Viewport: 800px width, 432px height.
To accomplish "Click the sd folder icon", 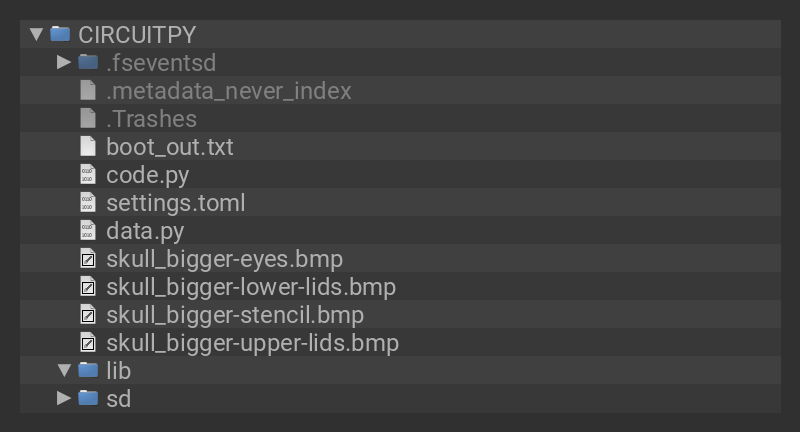I will 88,399.
